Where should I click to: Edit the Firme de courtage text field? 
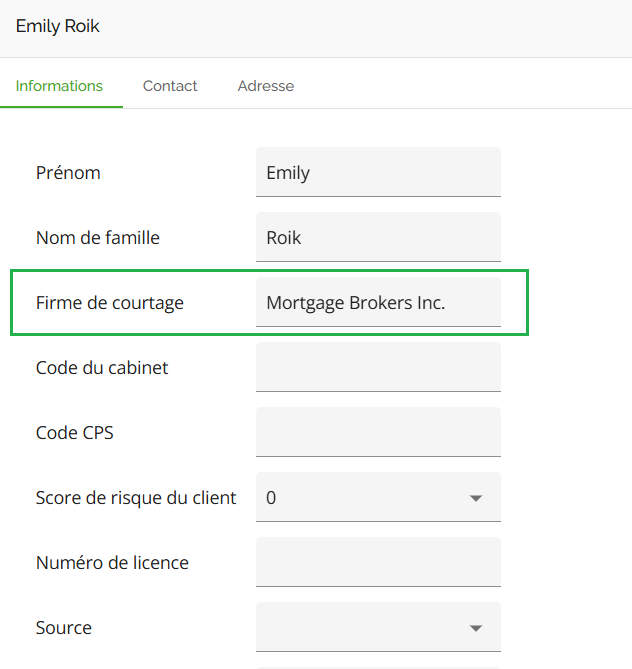pos(378,303)
